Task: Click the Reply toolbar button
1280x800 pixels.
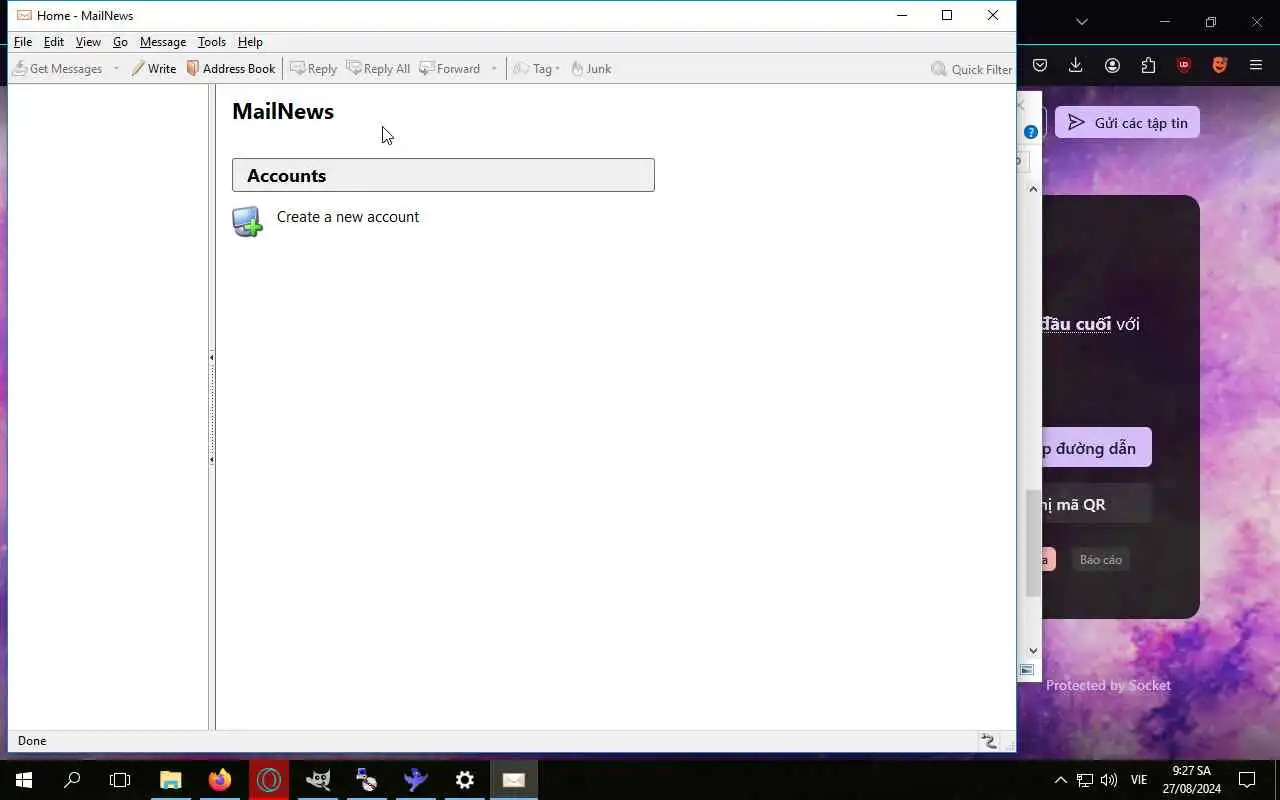Action: click(x=313, y=69)
